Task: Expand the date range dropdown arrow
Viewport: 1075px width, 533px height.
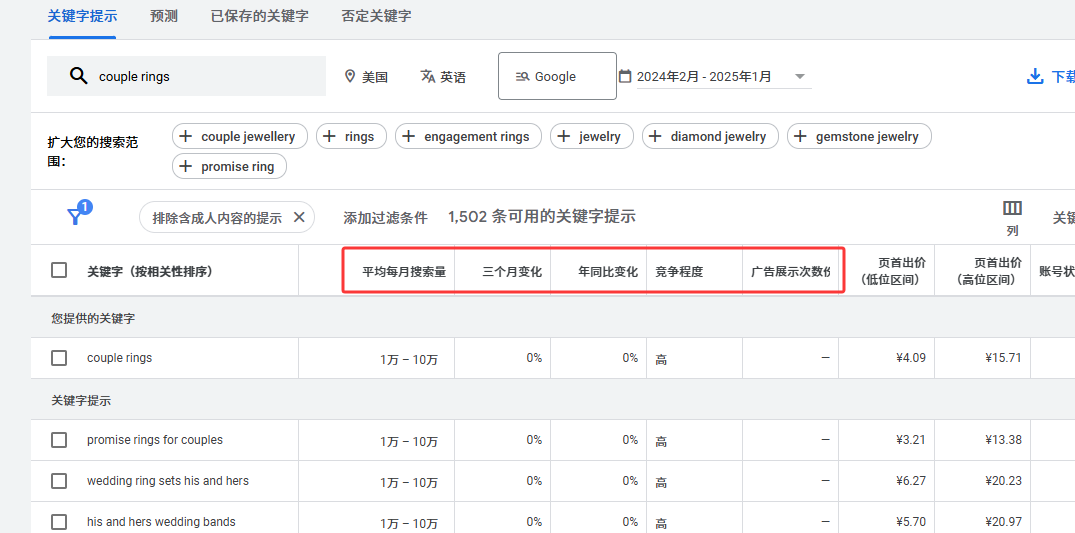Action: click(x=799, y=77)
